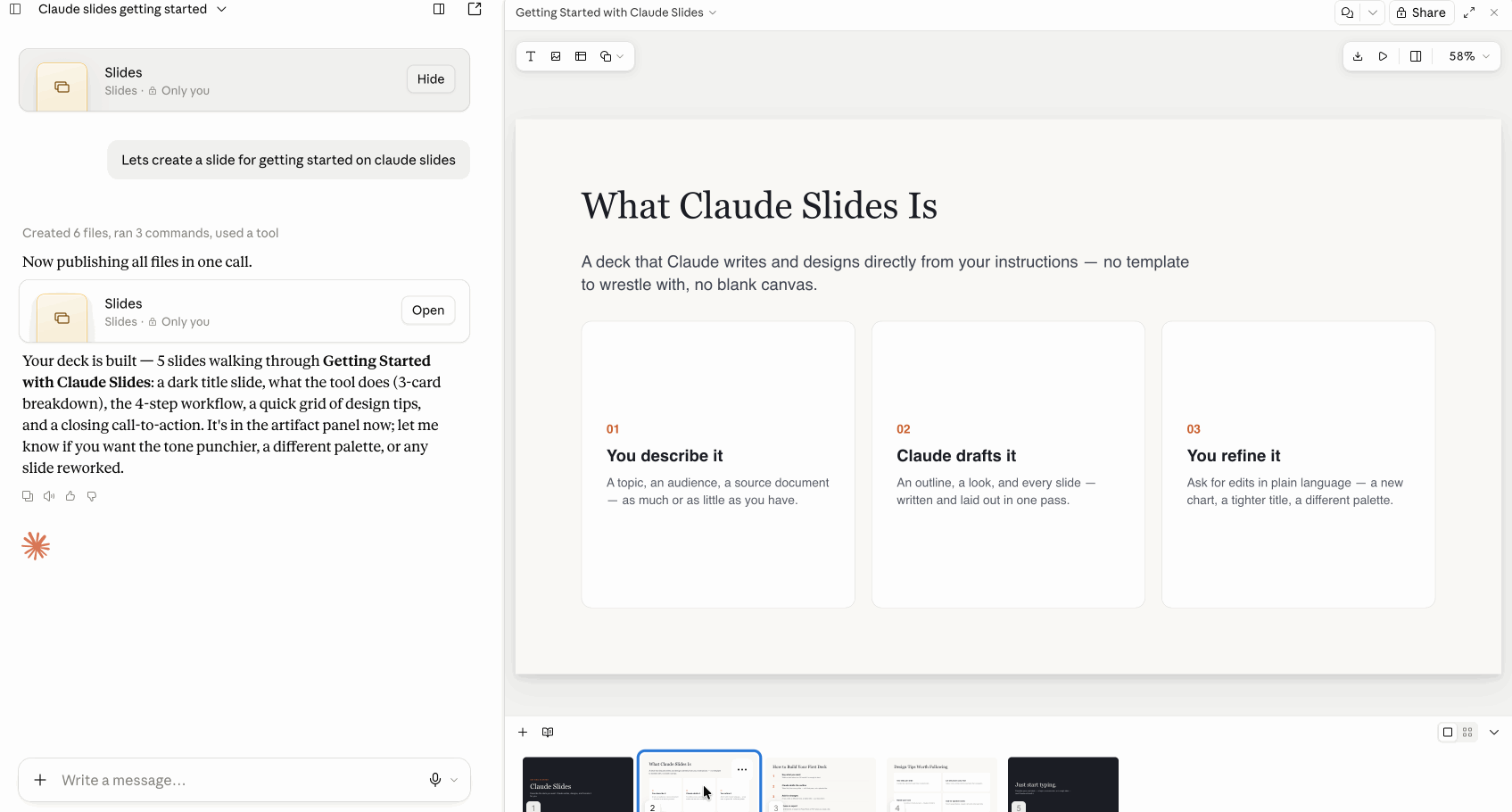
Task: Open slide 2 thumbnail more options menu
Action: point(742,769)
